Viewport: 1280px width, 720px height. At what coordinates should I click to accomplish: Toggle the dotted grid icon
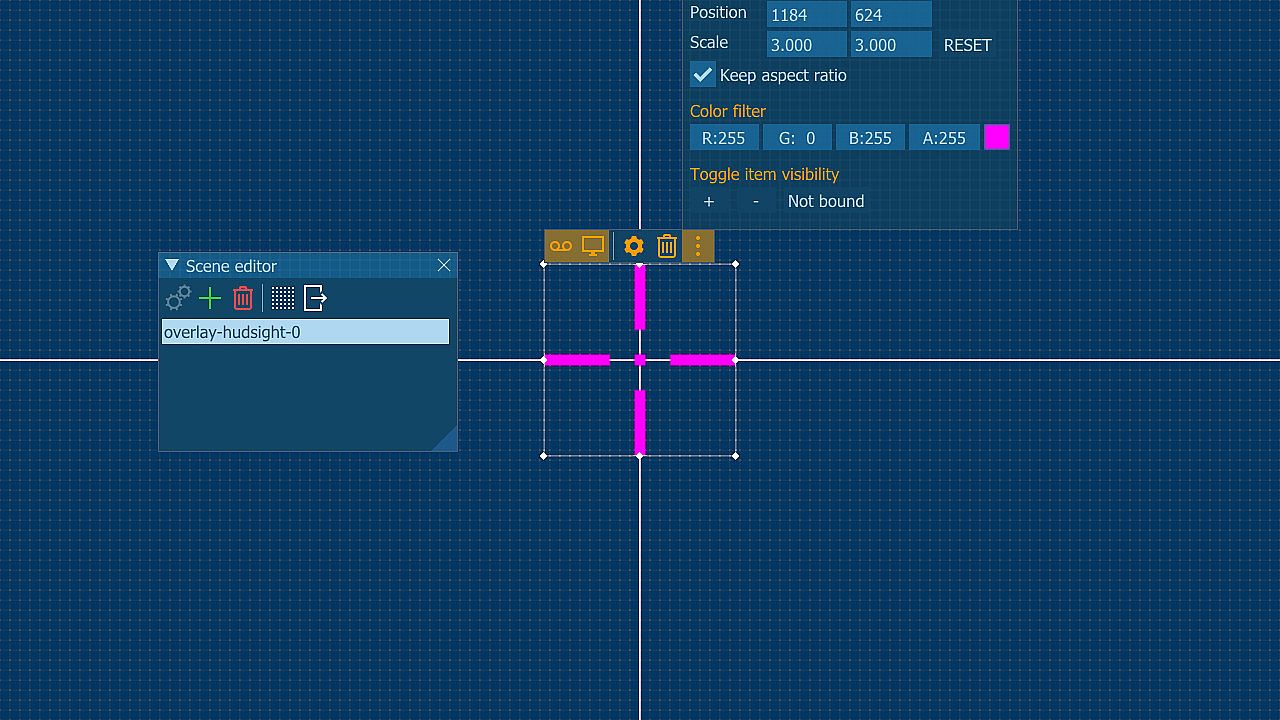coord(283,298)
